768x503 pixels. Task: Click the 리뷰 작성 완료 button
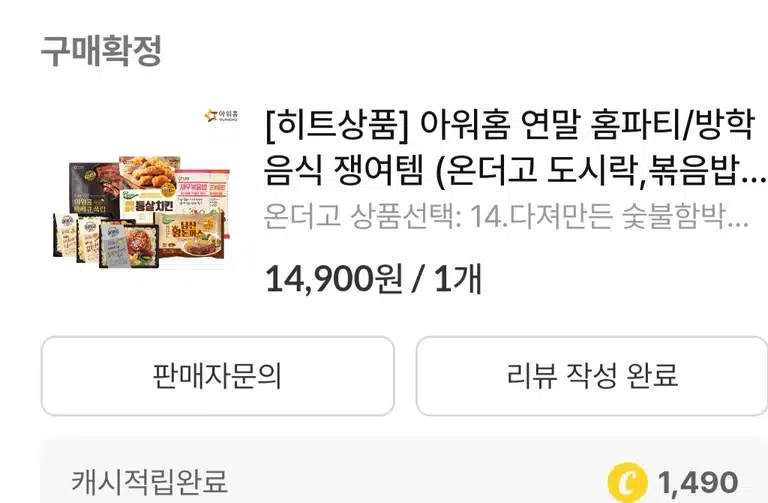pyautogui.click(x=592, y=376)
